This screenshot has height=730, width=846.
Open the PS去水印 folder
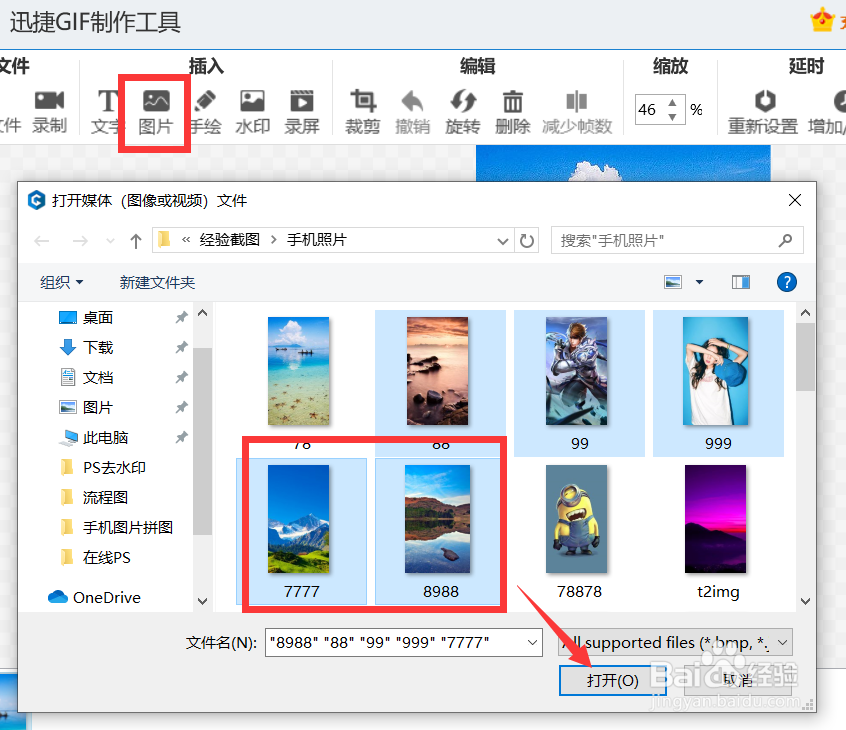[114, 467]
